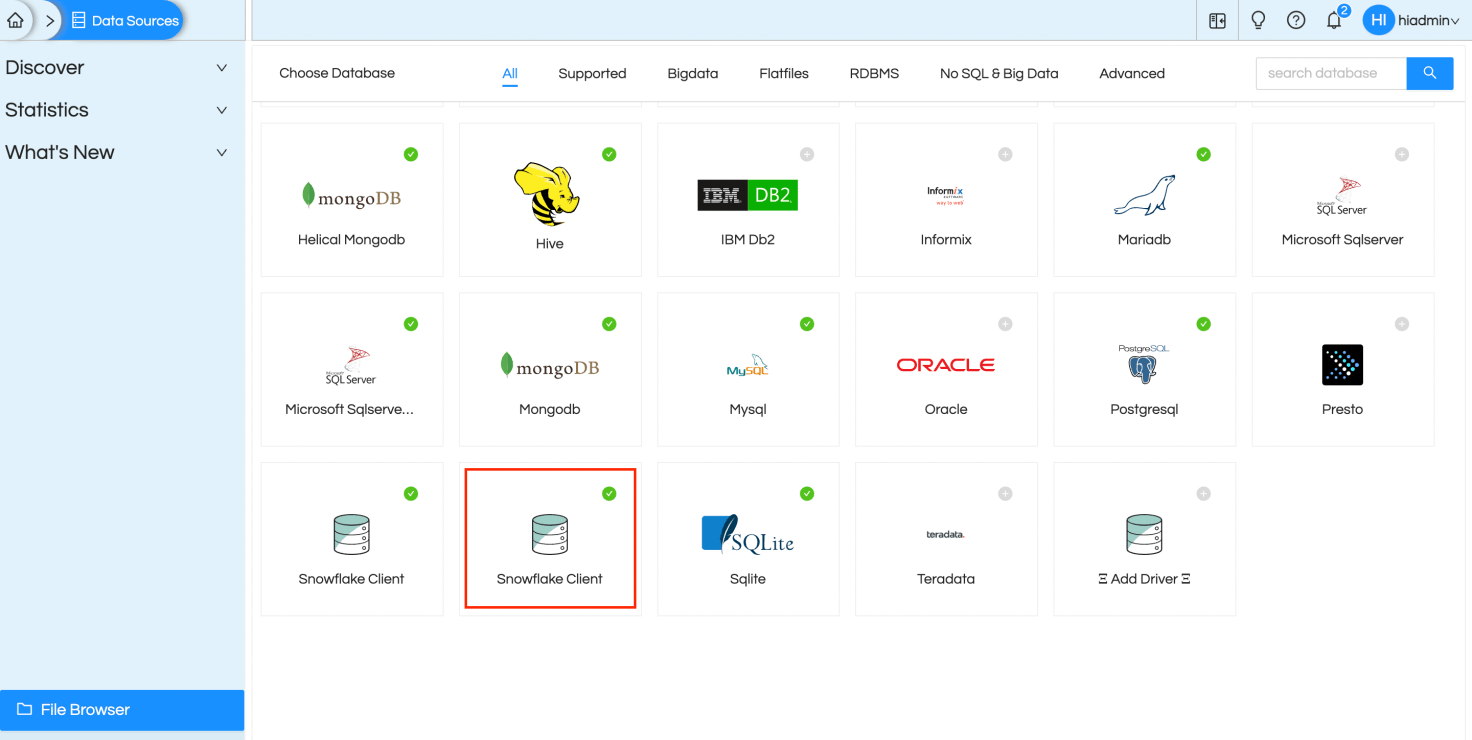Switch to the Supported tab
The image size is (1472, 740).
click(592, 73)
